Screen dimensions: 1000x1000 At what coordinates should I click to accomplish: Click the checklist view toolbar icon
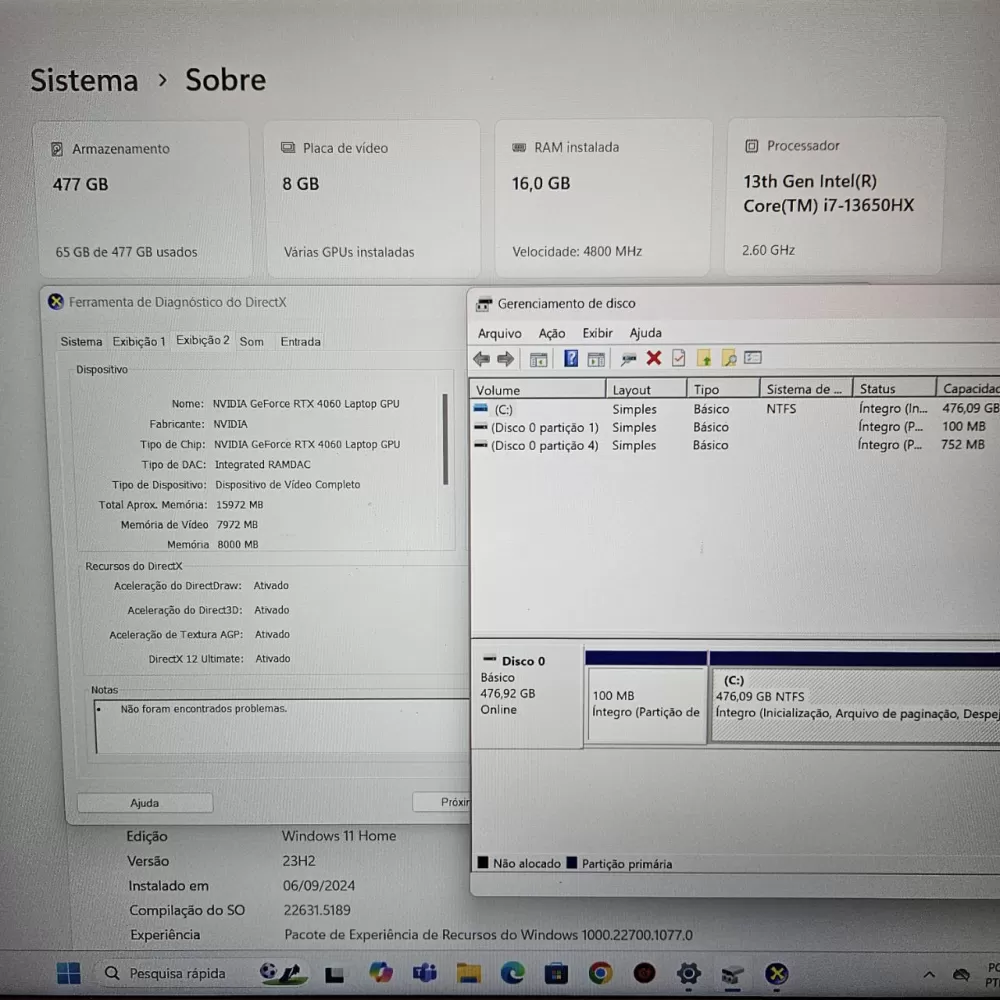tap(753, 357)
